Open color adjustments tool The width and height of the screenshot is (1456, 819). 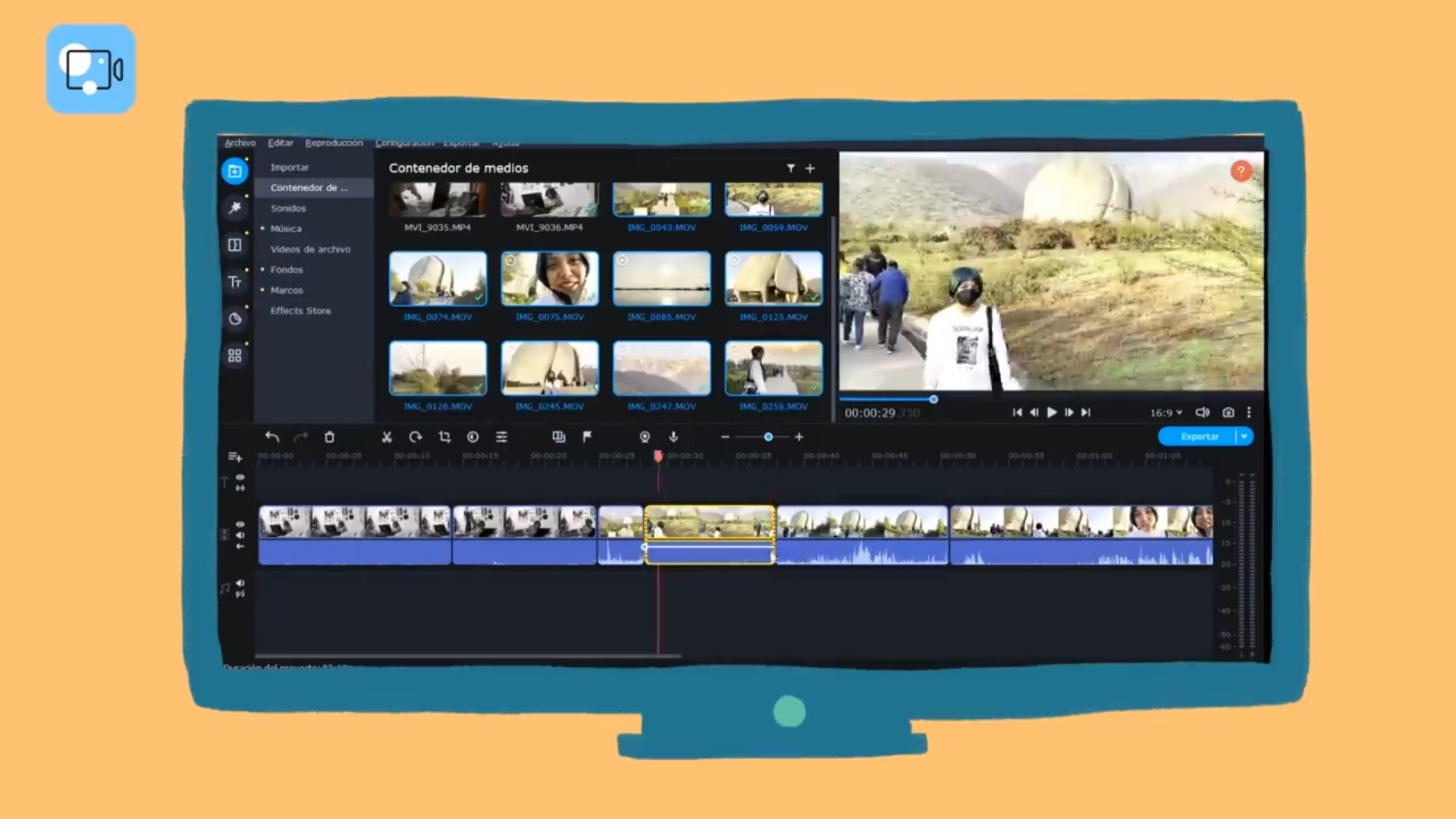473,437
